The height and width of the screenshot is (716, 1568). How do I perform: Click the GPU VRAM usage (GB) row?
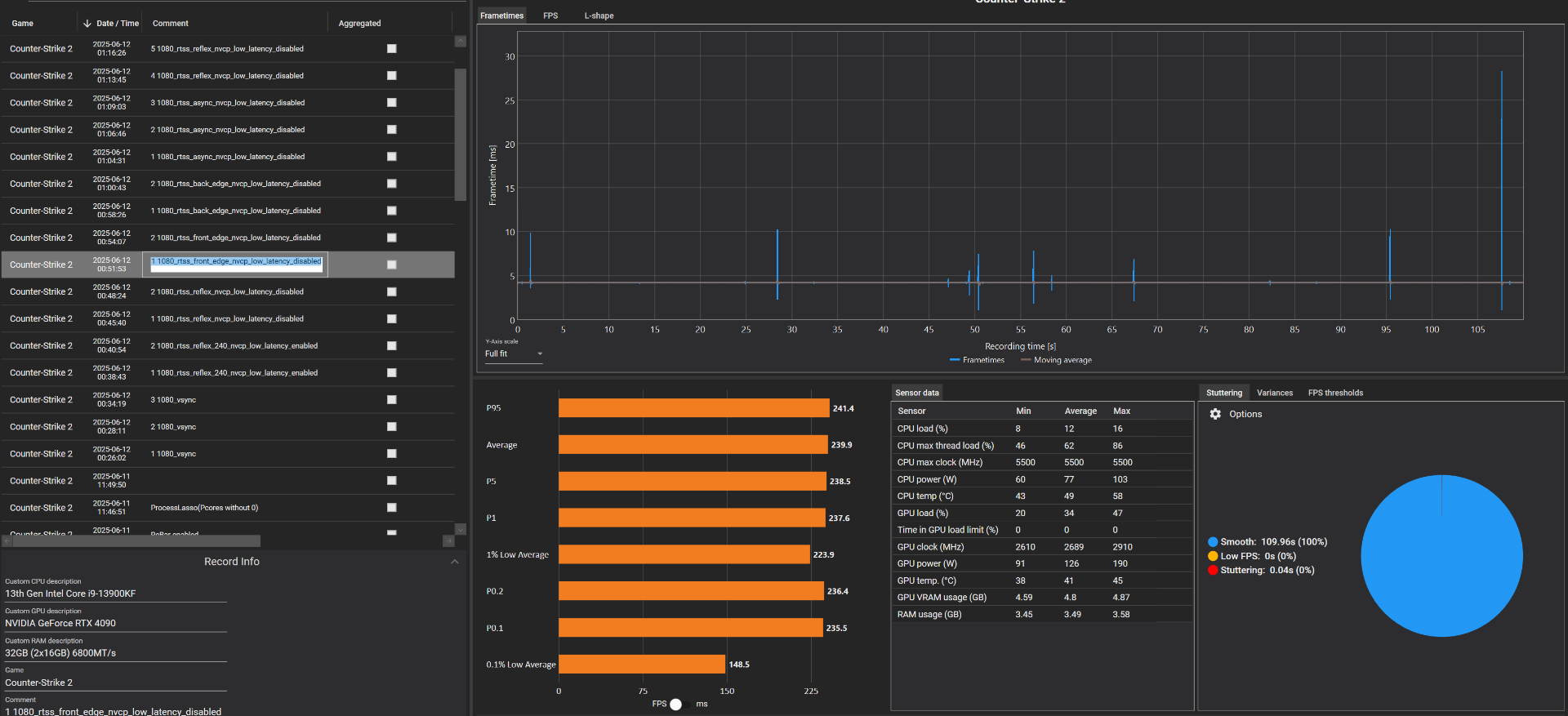point(1042,598)
